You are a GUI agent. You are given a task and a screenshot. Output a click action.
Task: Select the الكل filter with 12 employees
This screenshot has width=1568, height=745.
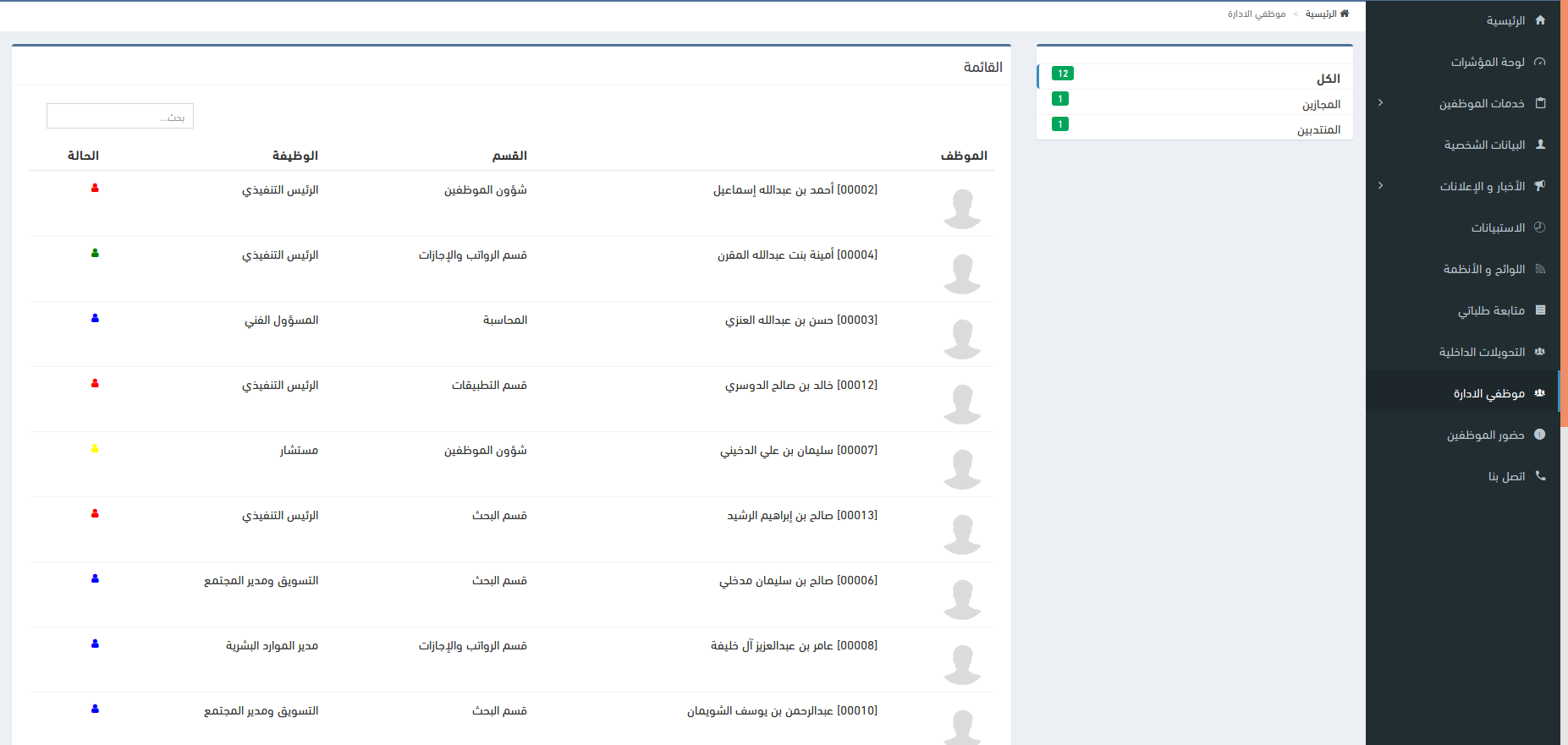pos(1327,79)
